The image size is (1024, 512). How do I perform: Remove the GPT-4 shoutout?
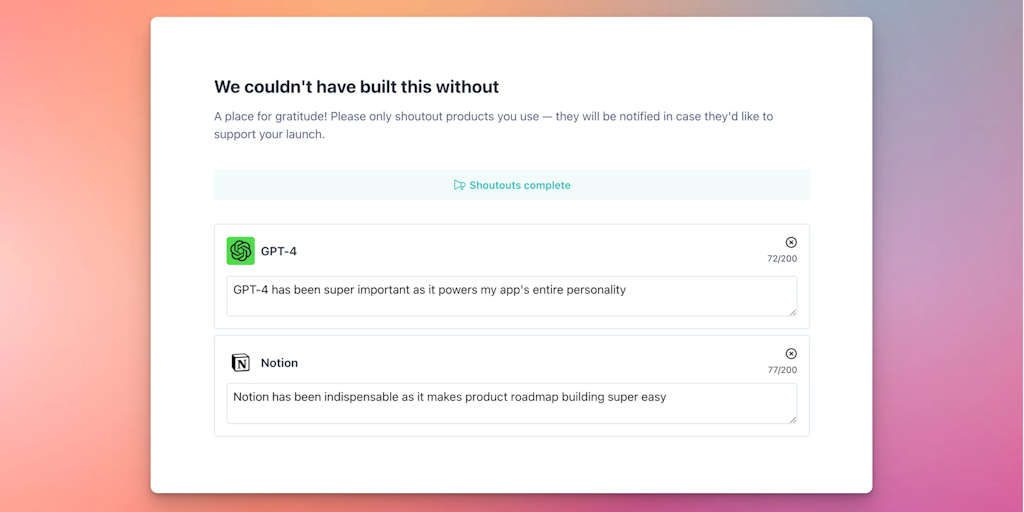[791, 242]
